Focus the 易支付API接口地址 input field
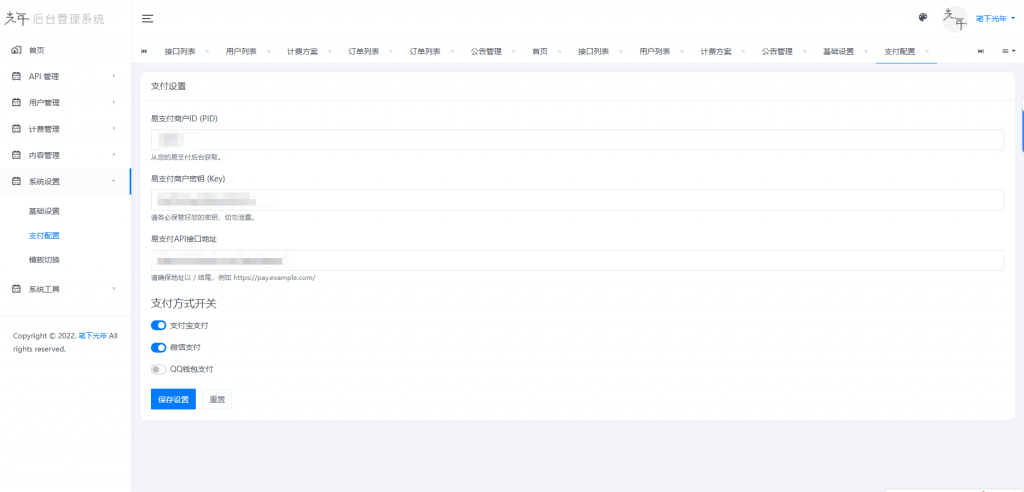Image resolution: width=1024 pixels, height=492 pixels. coord(577,260)
